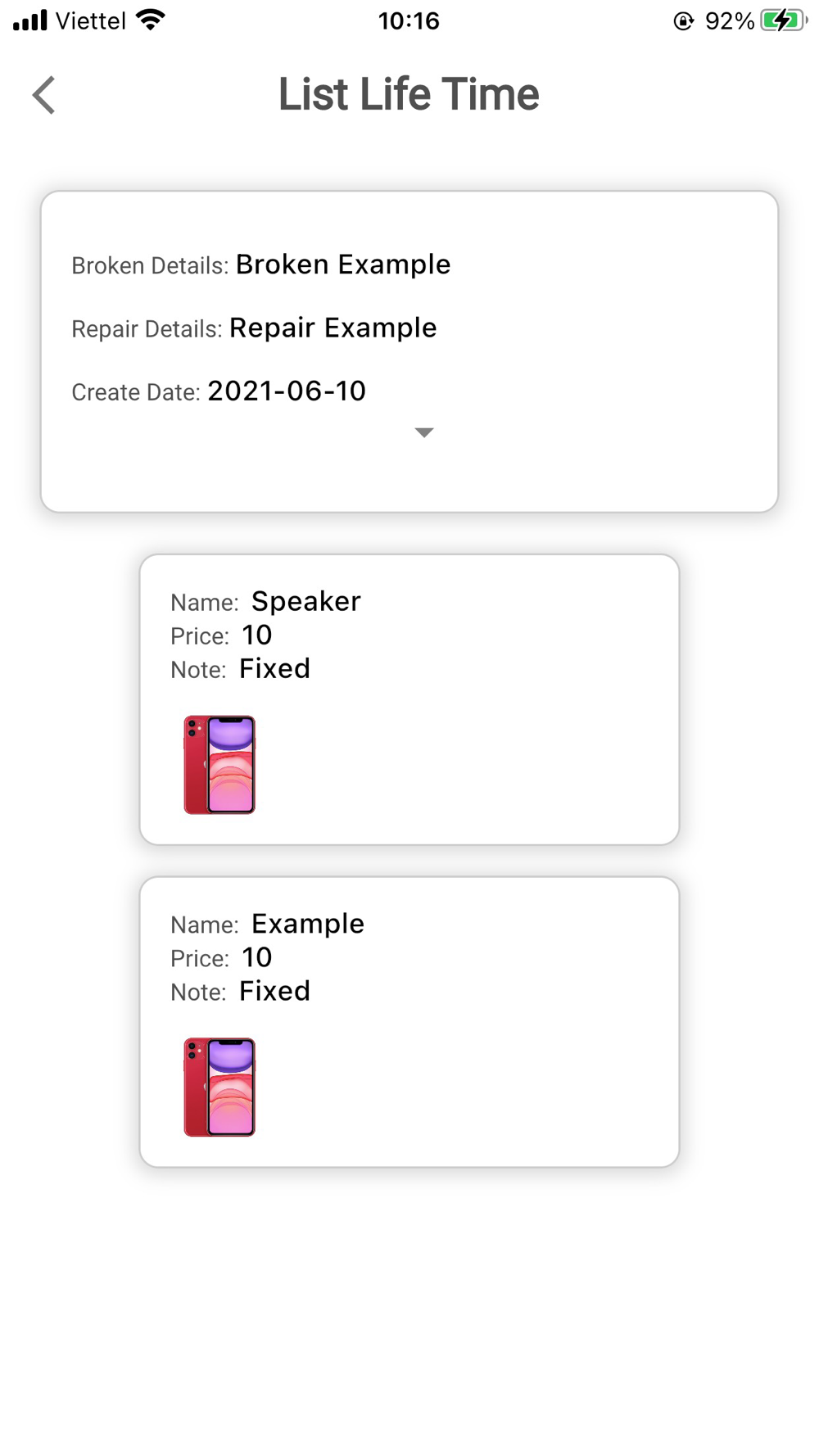Select the Repair Example text

pos(333,328)
